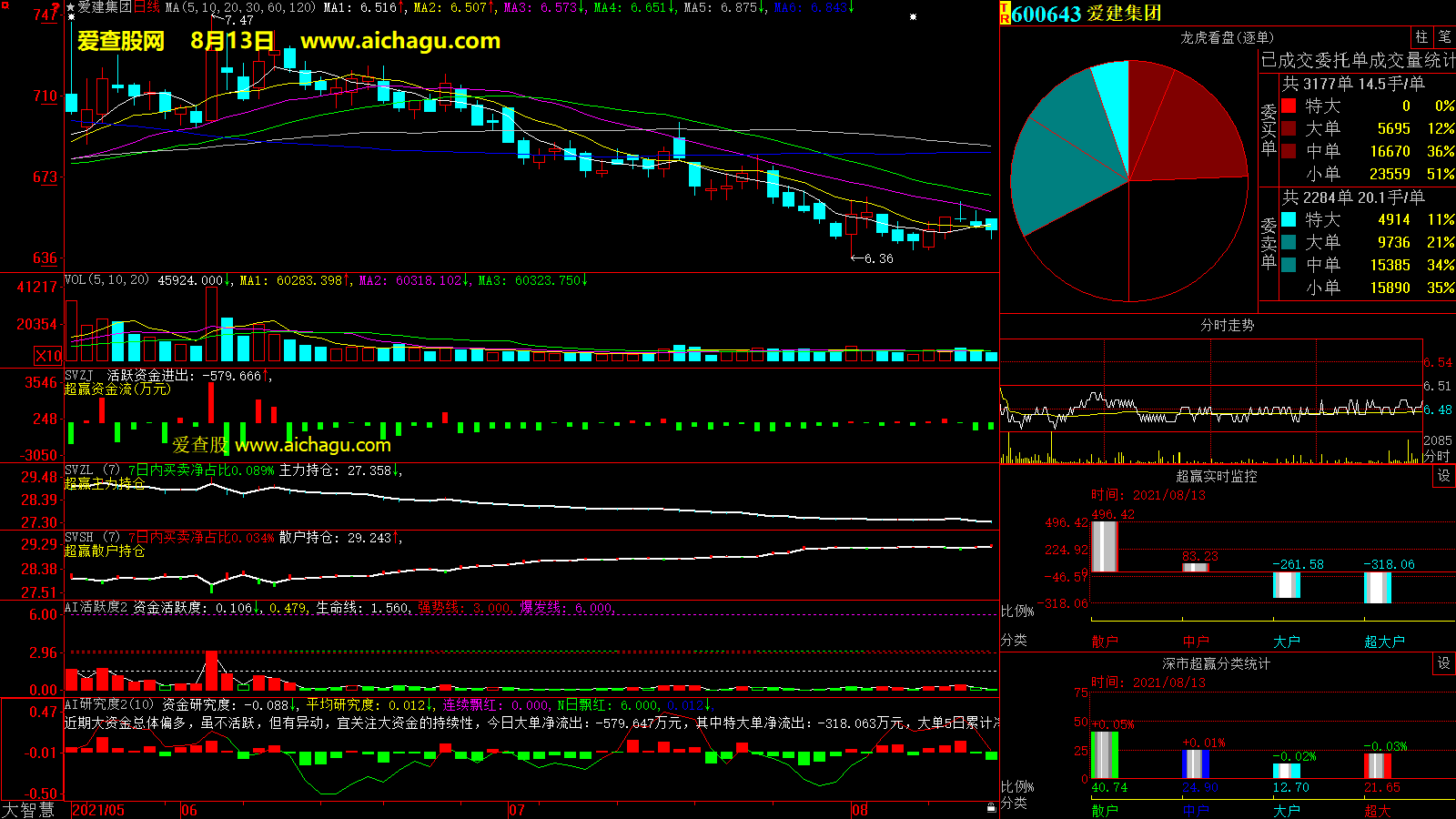Click the 600643 stock code

coord(1046,14)
